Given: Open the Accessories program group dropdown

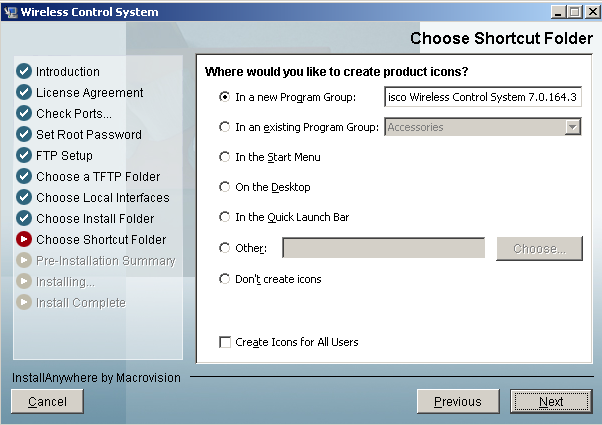Looking at the screenshot, I should [573, 127].
